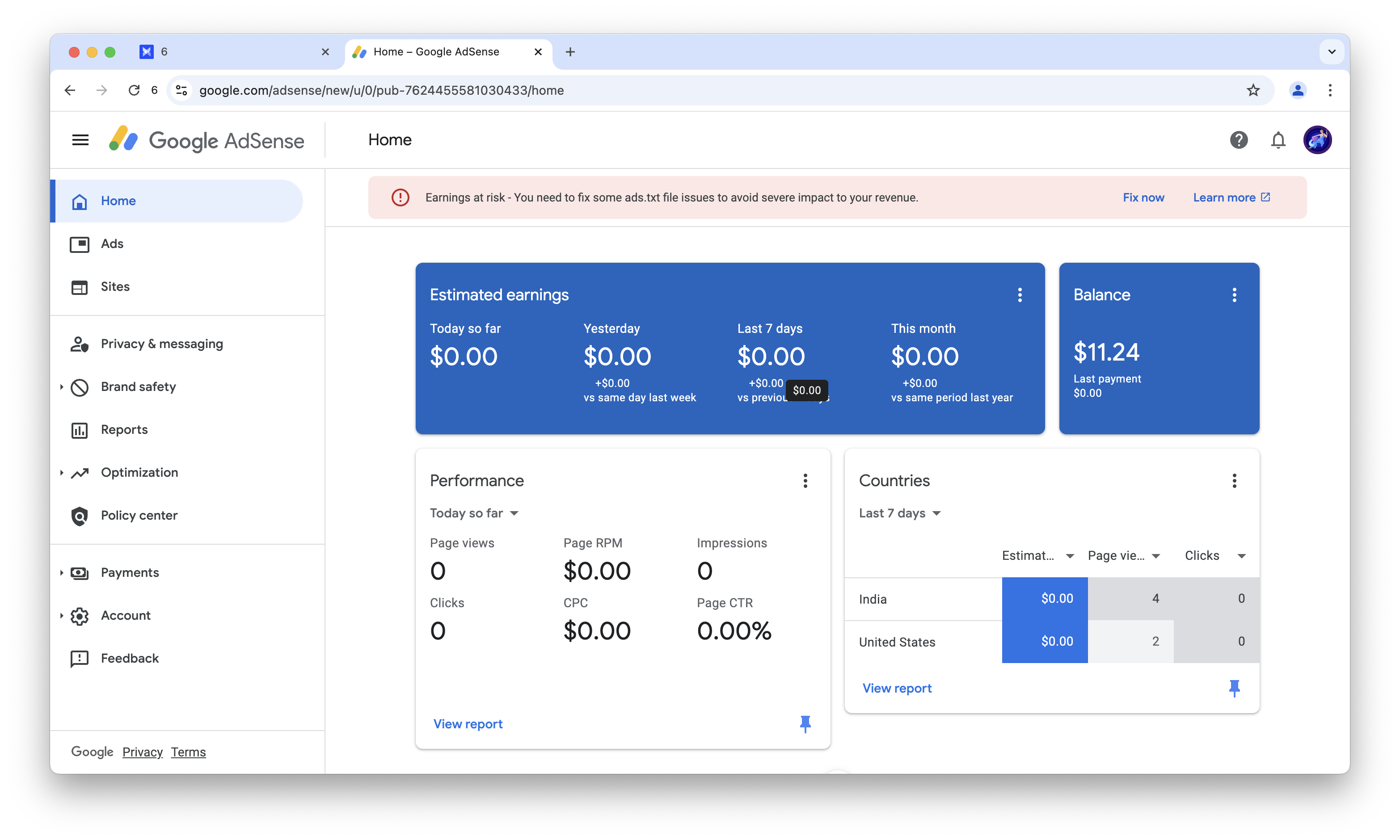Click the Yesterday earnings amount
Image resolution: width=1400 pixels, height=840 pixels.
(x=617, y=357)
